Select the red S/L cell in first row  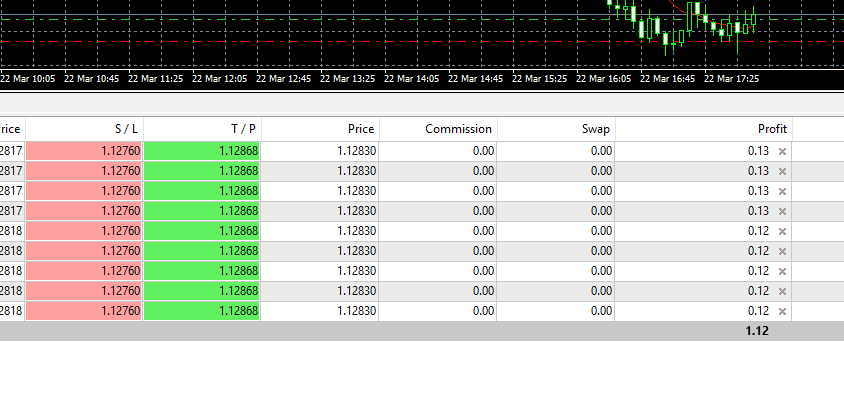coord(85,151)
